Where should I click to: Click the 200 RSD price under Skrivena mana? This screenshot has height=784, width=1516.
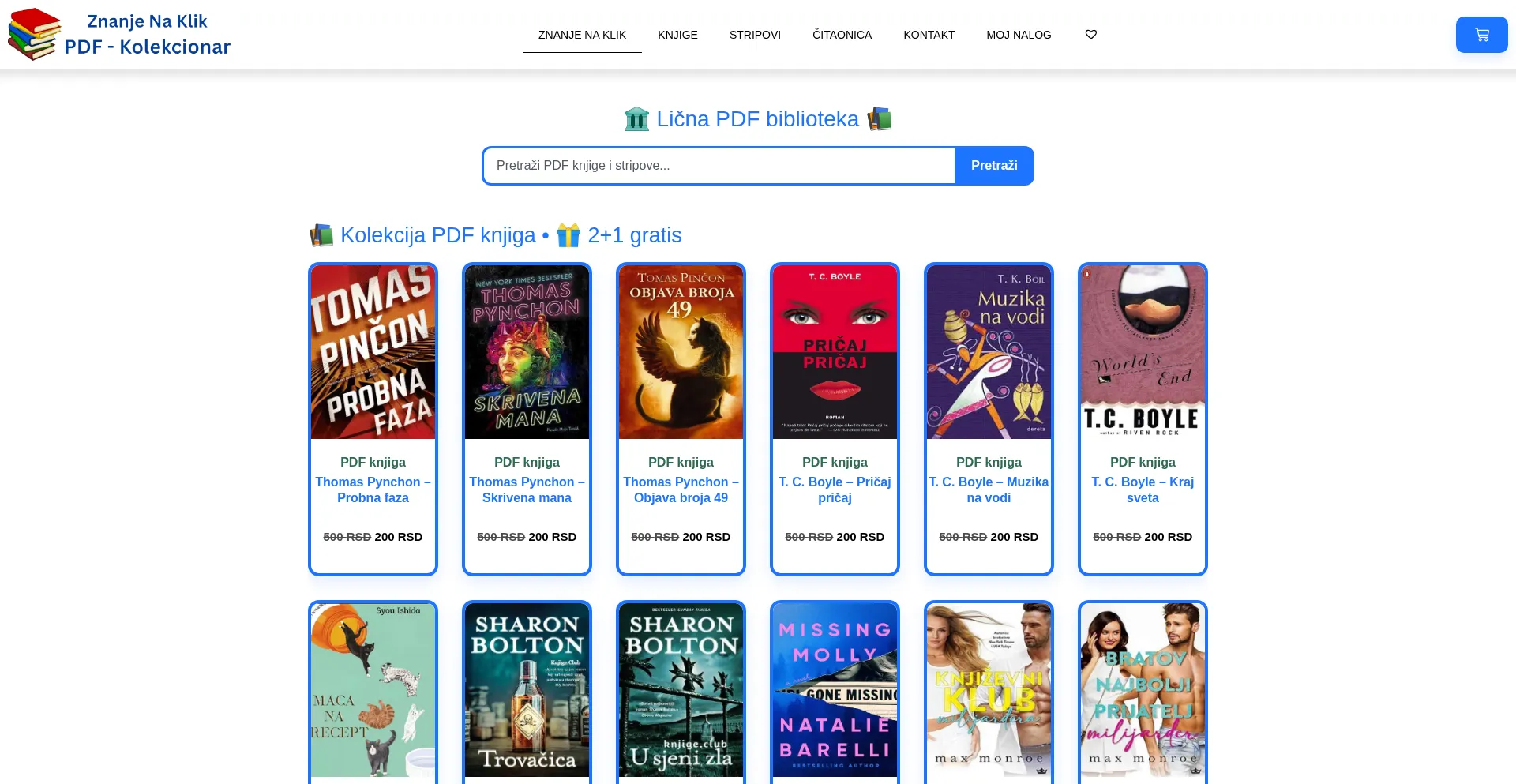click(x=553, y=537)
